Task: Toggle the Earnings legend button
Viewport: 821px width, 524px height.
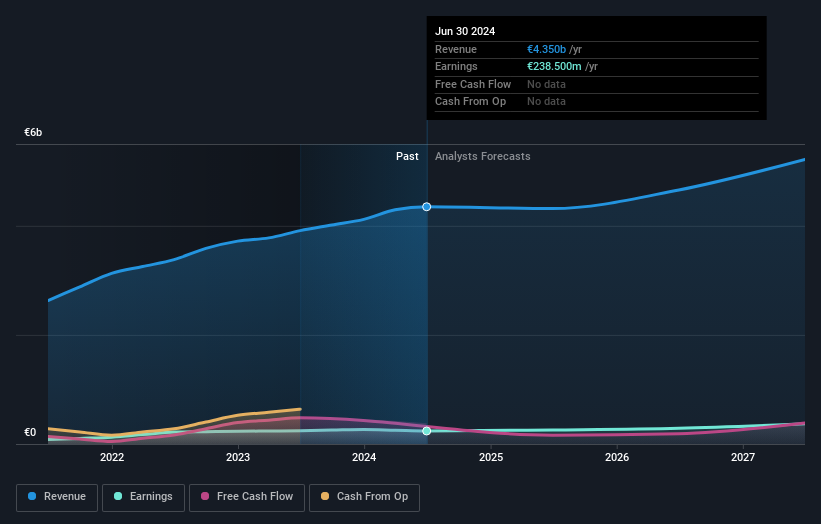Action: (x=143, y=497)
